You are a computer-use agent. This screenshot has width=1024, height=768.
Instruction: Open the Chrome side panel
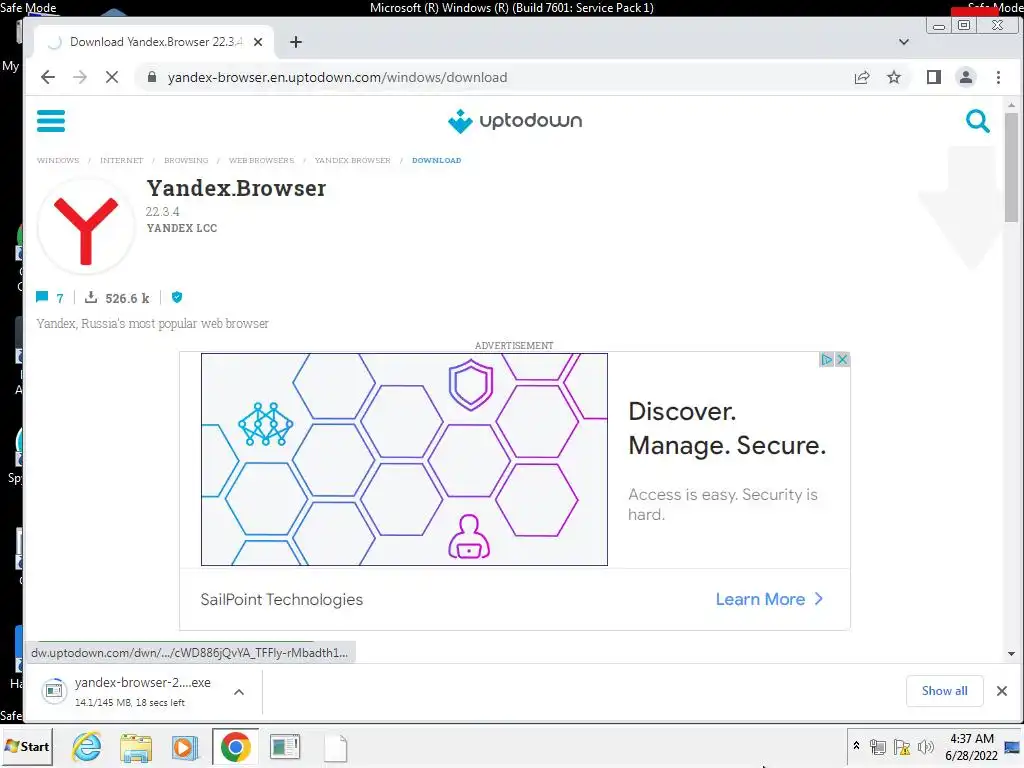click(x=933, y=77)
